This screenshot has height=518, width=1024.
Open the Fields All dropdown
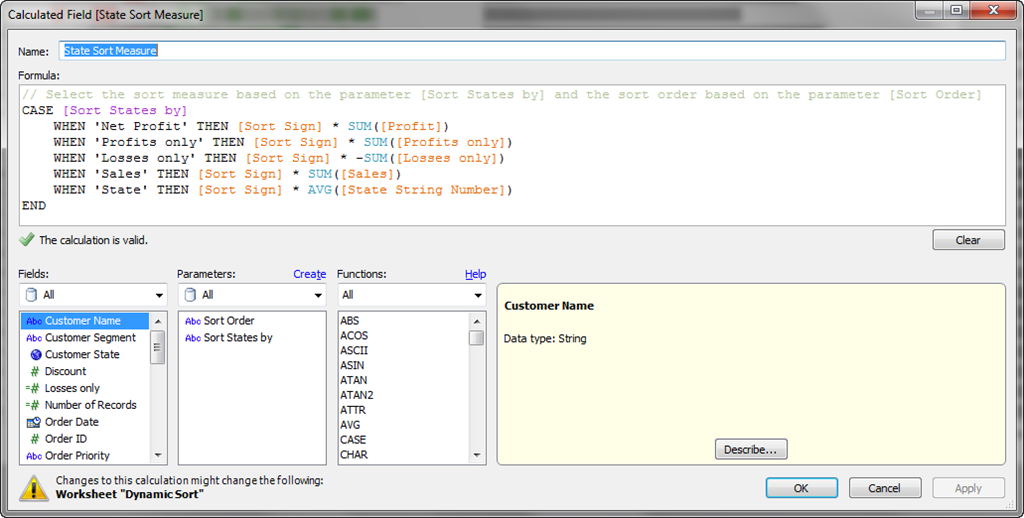coord(93,295)
